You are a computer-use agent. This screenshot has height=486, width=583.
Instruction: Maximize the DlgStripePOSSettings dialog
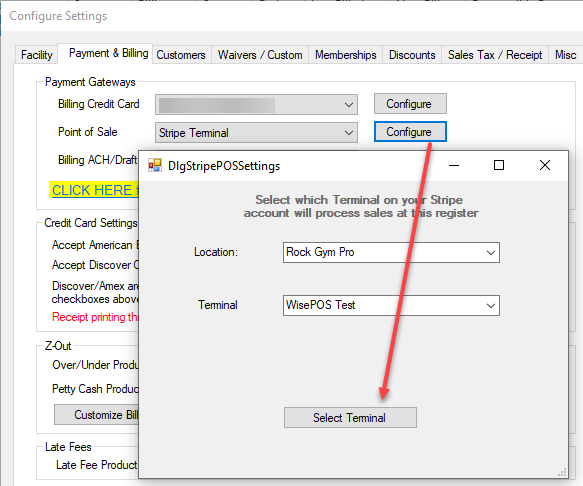tap(499, 165)
